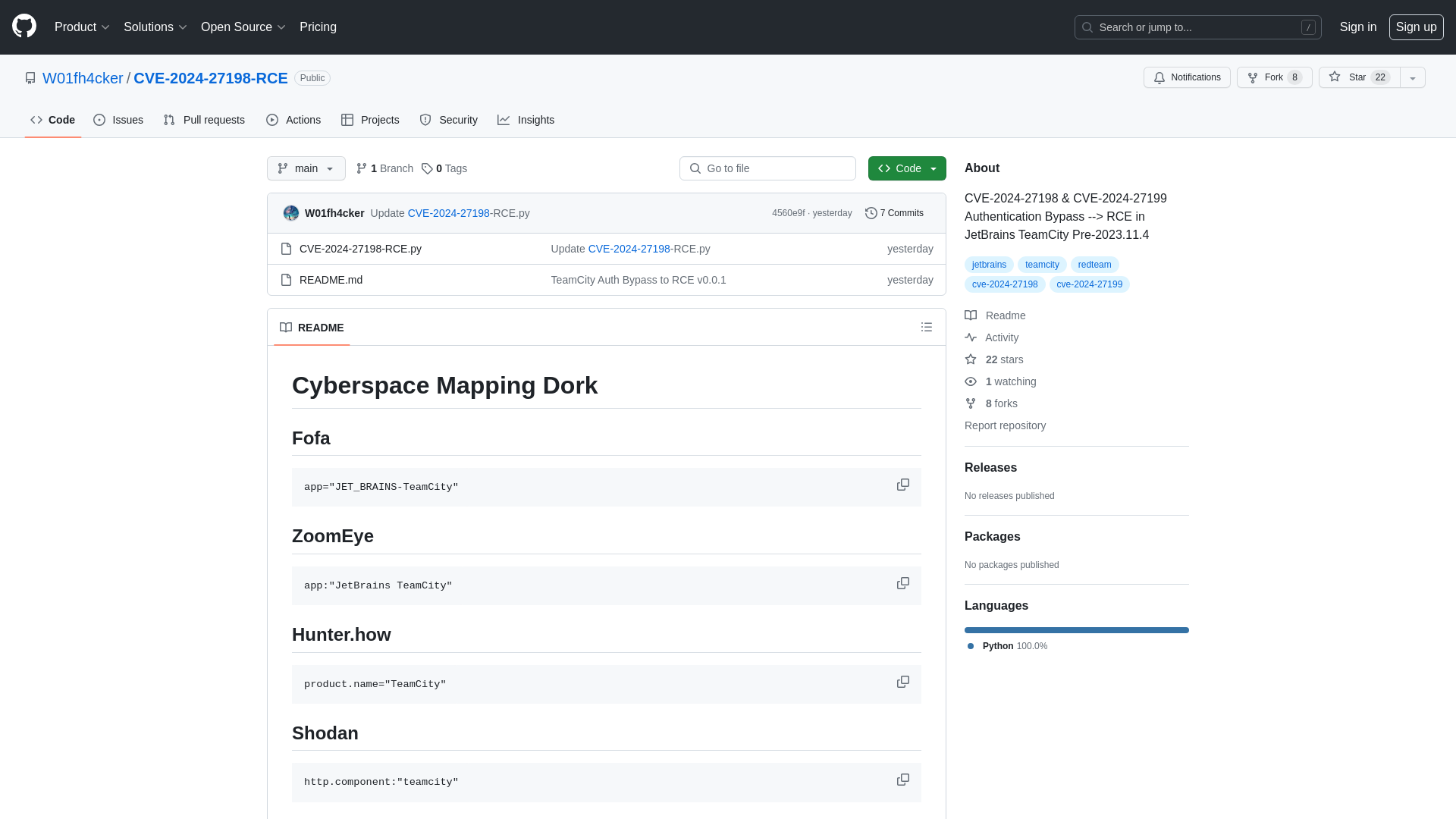1456x819 pixels.
Task: View the 0 Tags link
Action: tap(444, 168)
